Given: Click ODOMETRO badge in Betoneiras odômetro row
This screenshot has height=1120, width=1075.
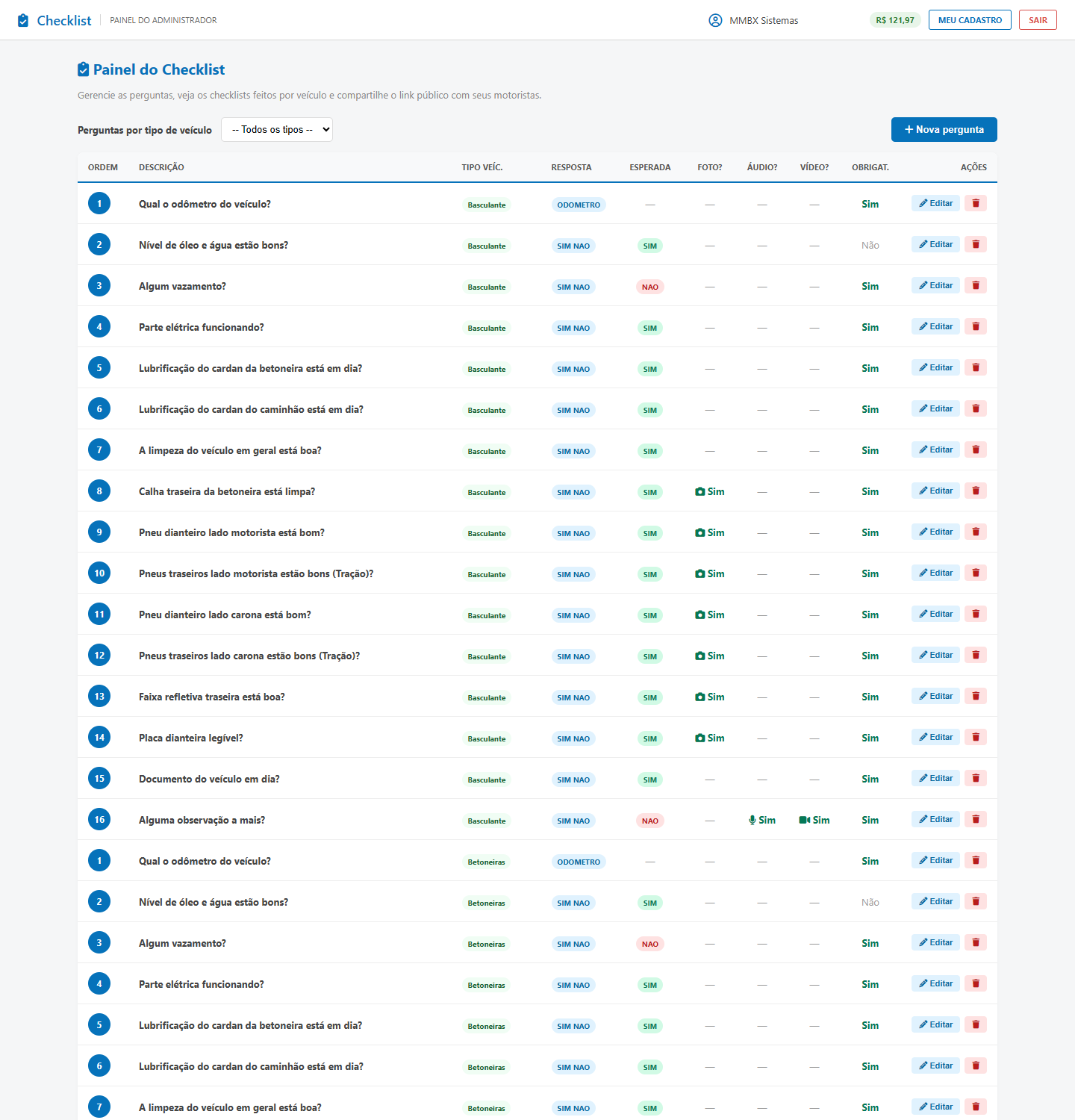Looking at the screenshot, I should click(x=579, y=862).
